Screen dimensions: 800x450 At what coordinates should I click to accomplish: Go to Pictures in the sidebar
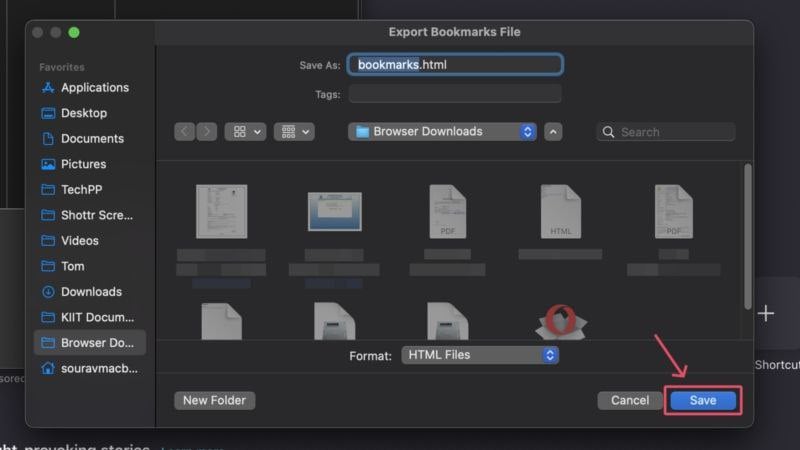(x=90, y=164)
